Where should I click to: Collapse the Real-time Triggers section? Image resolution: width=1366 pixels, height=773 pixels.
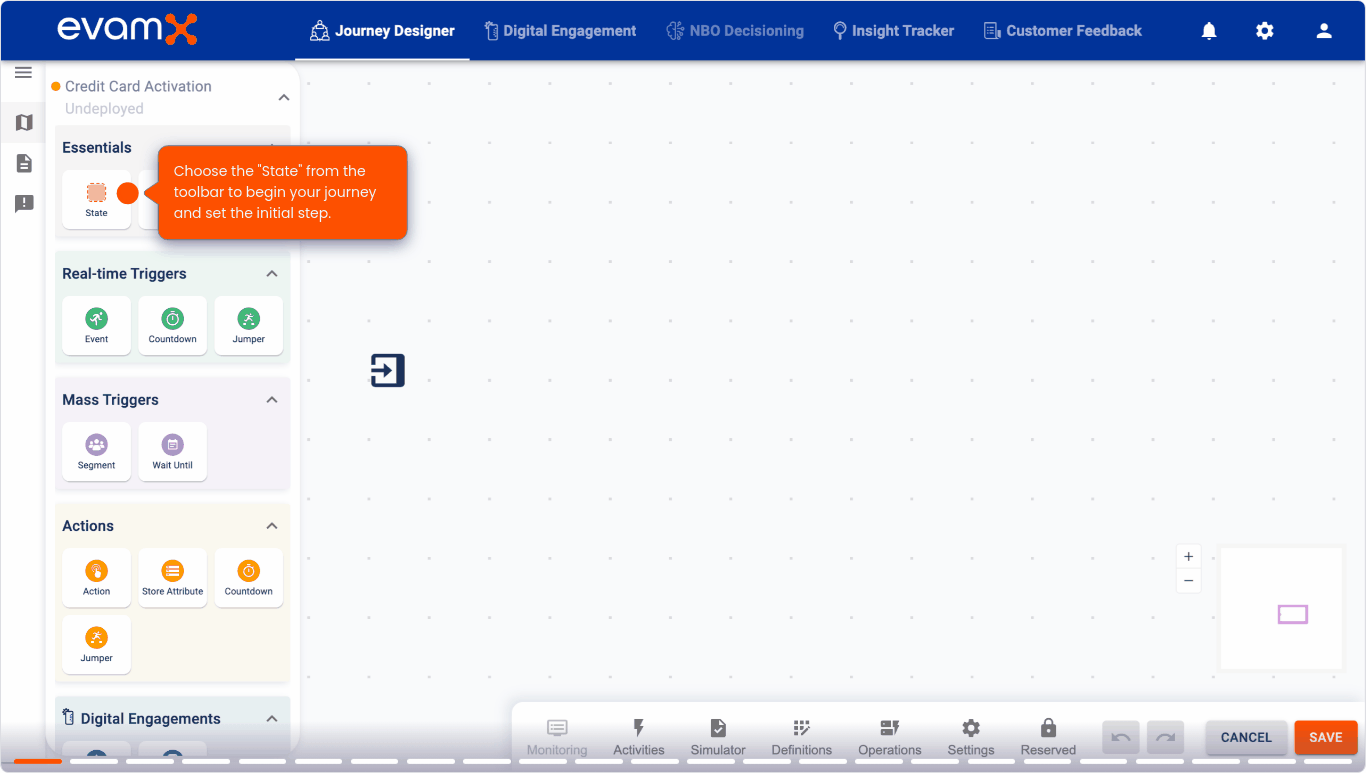271,273
